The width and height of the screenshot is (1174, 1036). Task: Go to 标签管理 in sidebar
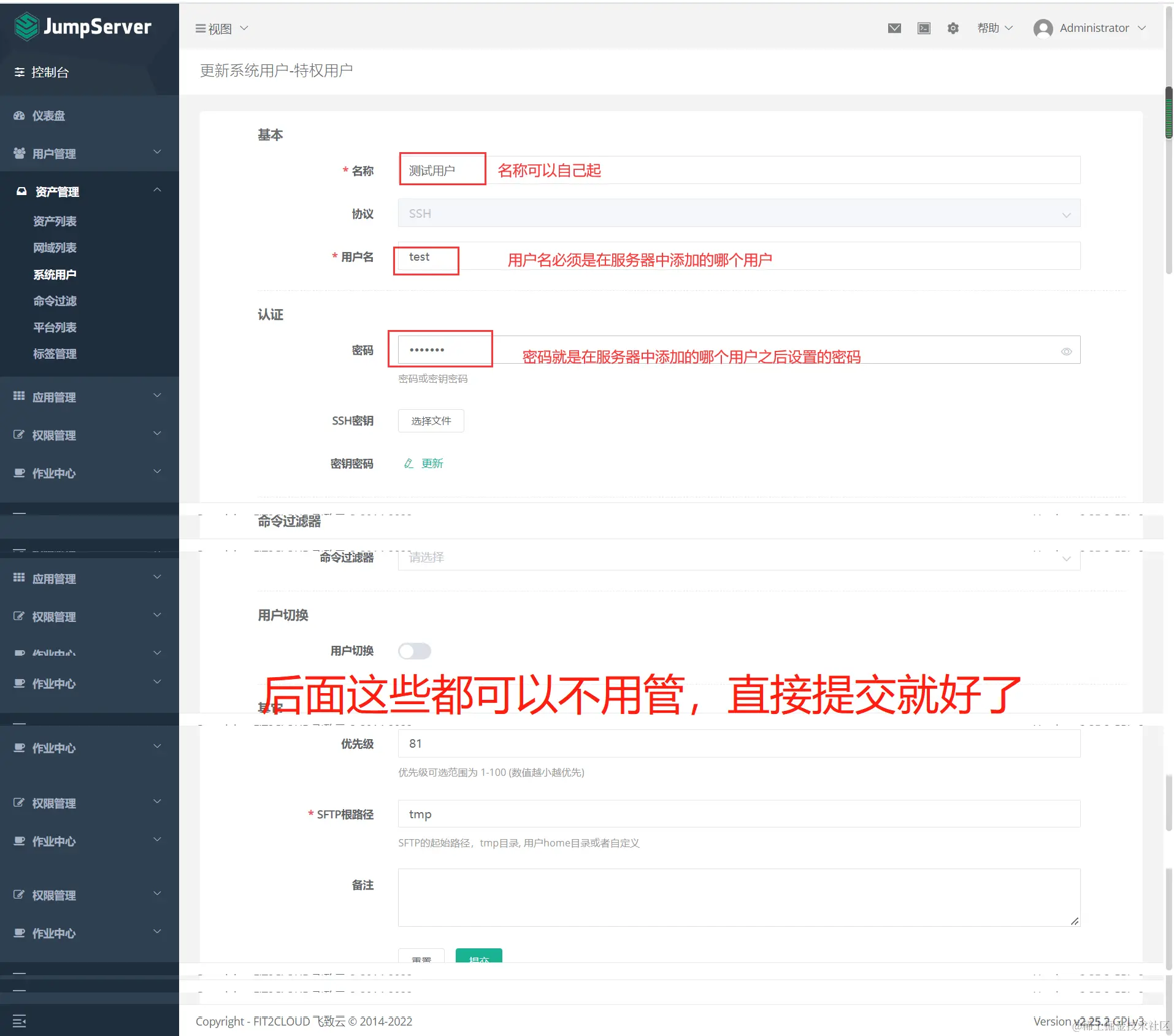pos(55,354)
